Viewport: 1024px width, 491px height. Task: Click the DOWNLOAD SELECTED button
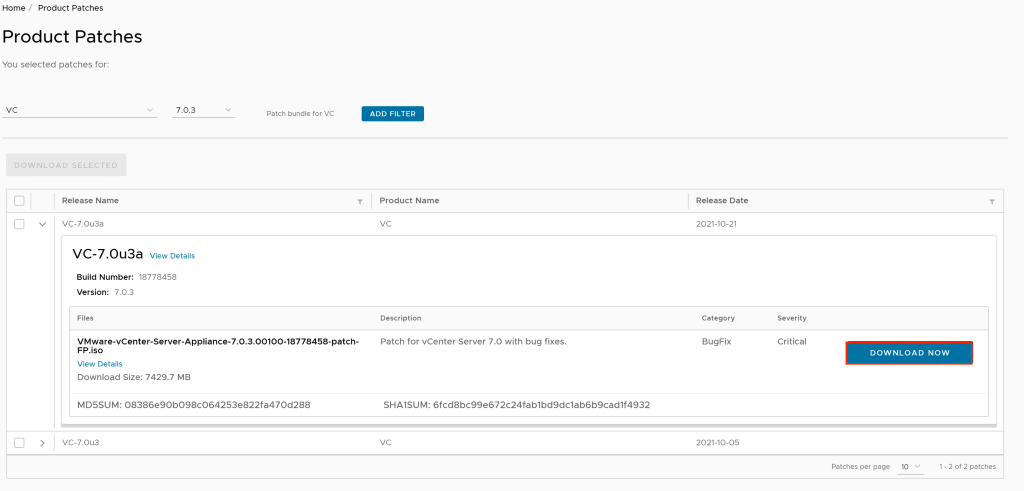[x=66, y=165]
